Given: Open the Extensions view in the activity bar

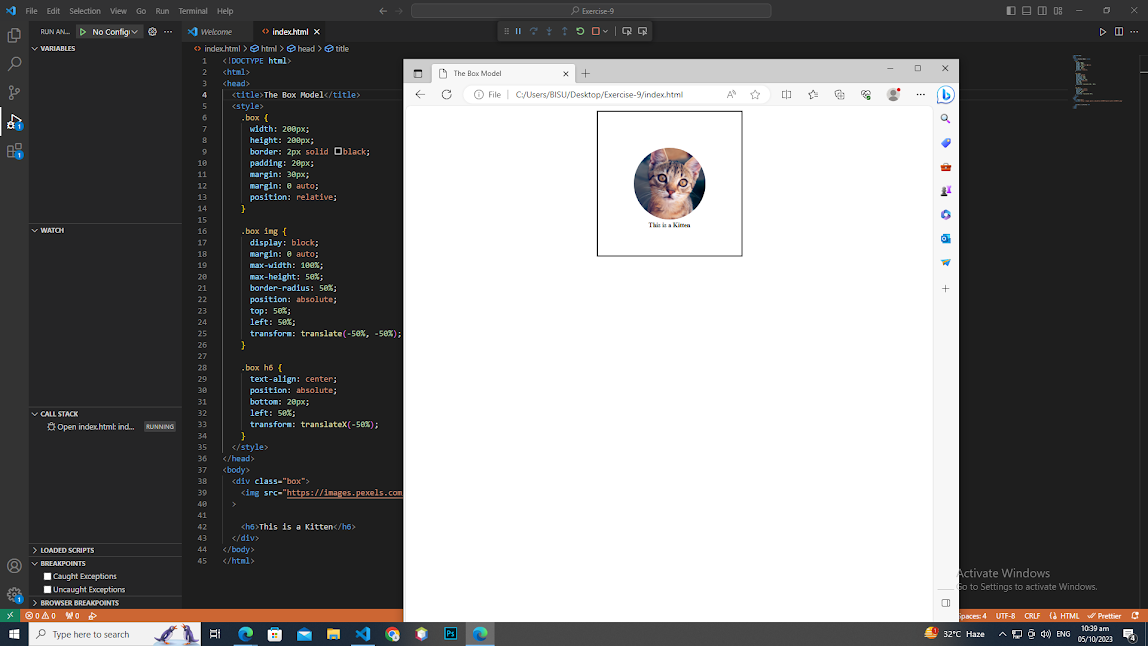Looking at the screenshot, I should click(14, 150).
